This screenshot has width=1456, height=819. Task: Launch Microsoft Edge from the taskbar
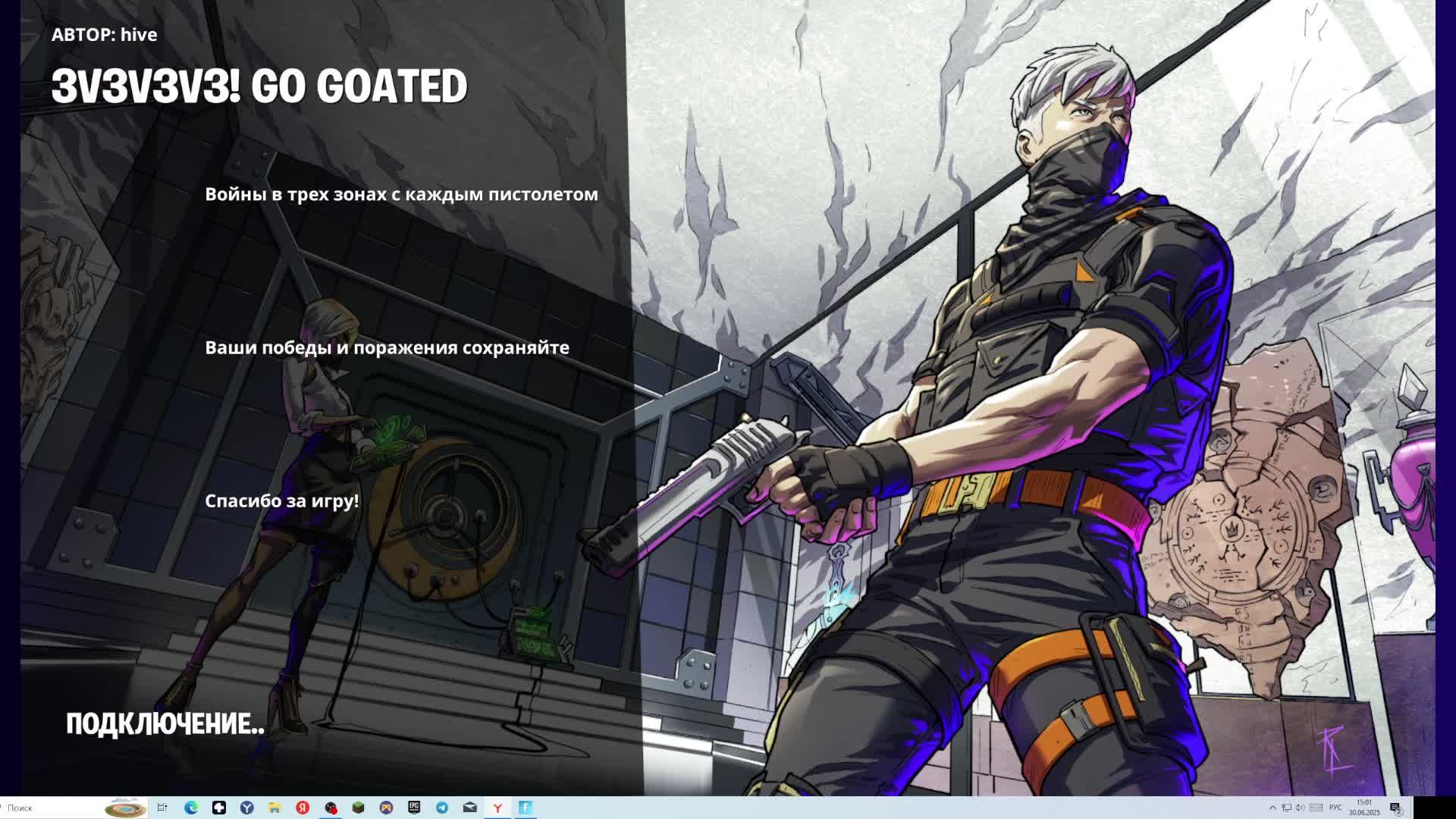coord(191,808)
